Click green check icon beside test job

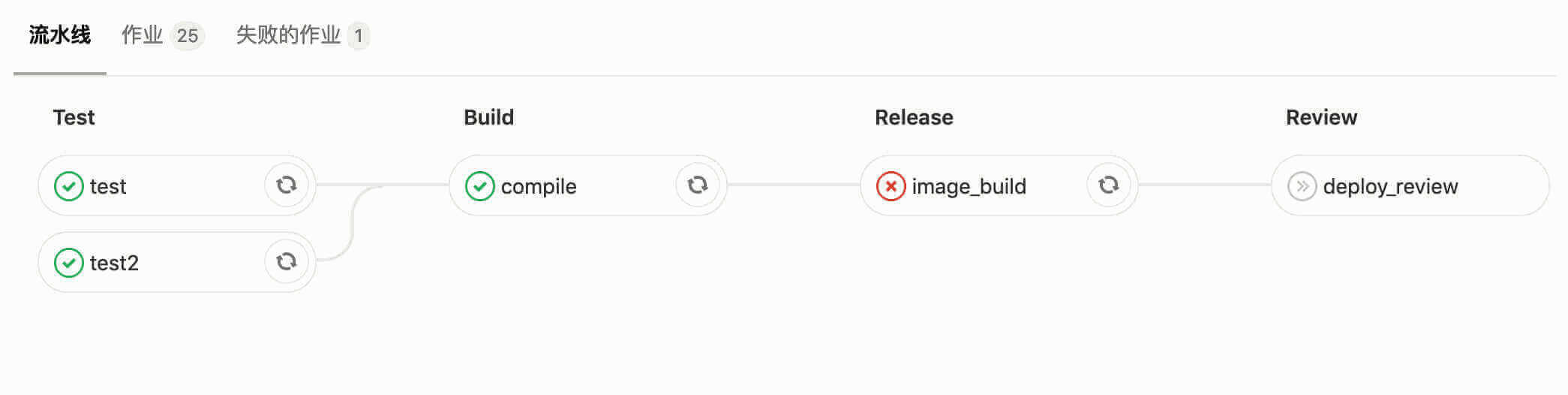pos(68,186)
